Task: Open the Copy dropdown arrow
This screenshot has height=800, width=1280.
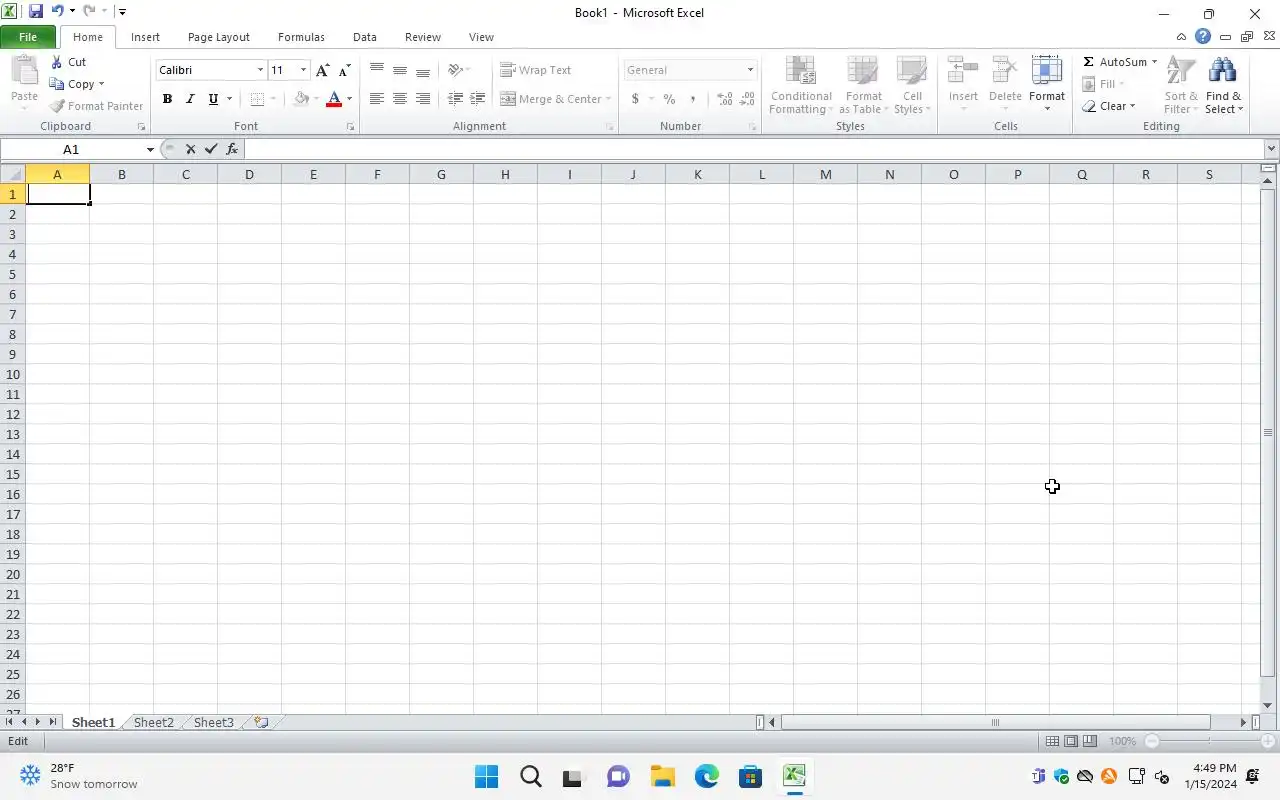Action: (x=101, y=84)
